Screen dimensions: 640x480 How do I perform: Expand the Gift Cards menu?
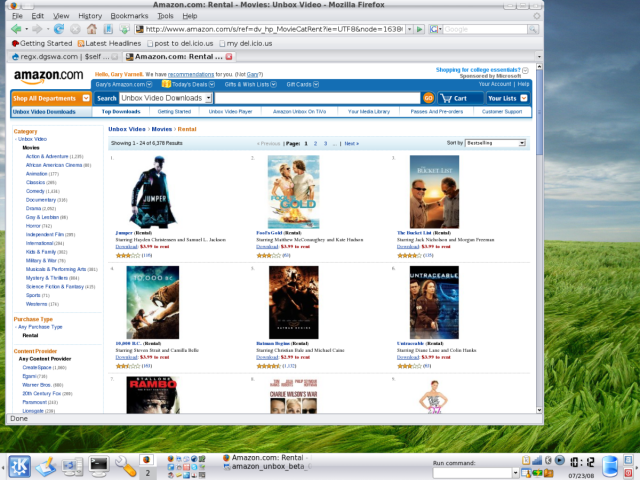(316, 84)
